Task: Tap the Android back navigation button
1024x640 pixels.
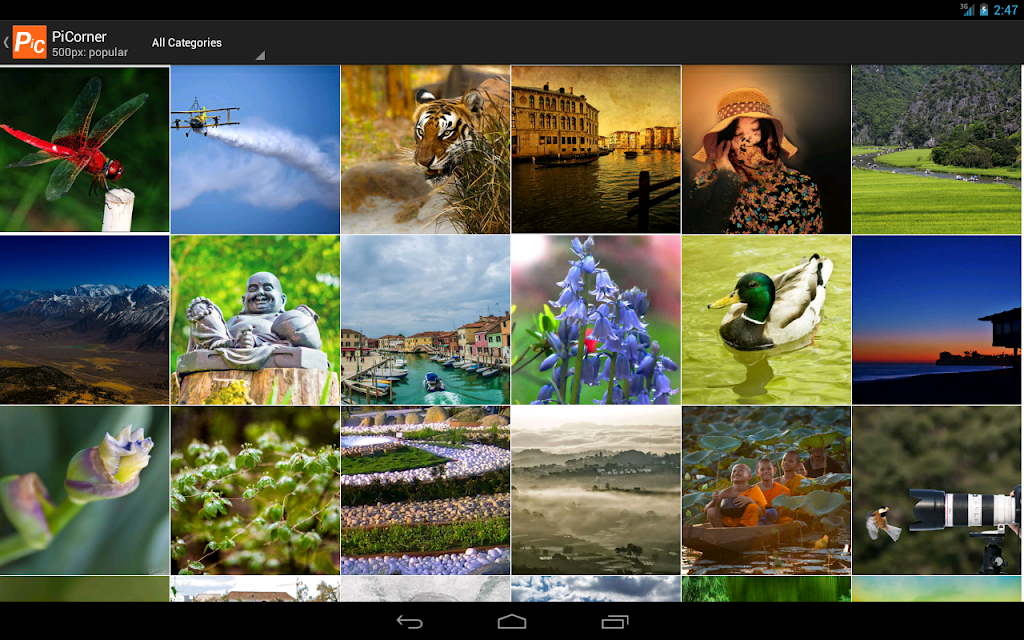Action: (x=409, y=622)
